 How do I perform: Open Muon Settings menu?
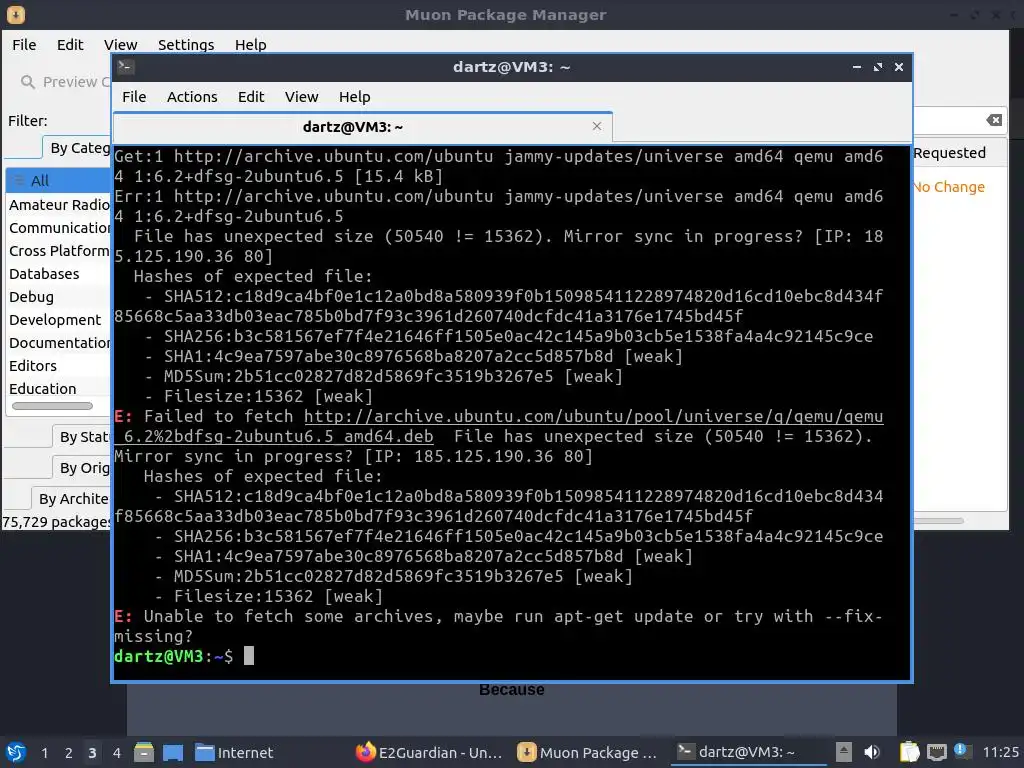(x=186, y=44)
